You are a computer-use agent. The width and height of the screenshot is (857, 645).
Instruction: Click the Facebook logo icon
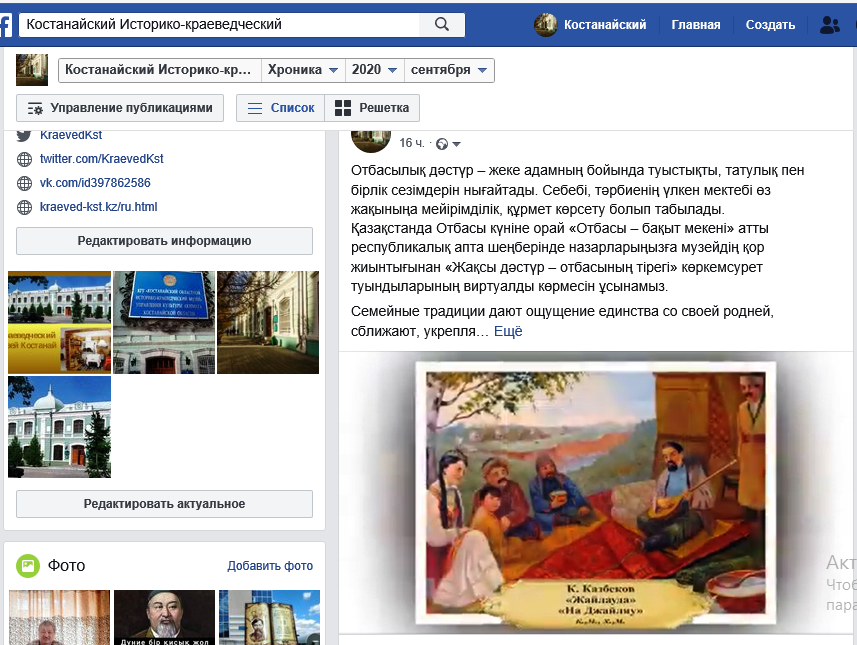pos(5,25)
